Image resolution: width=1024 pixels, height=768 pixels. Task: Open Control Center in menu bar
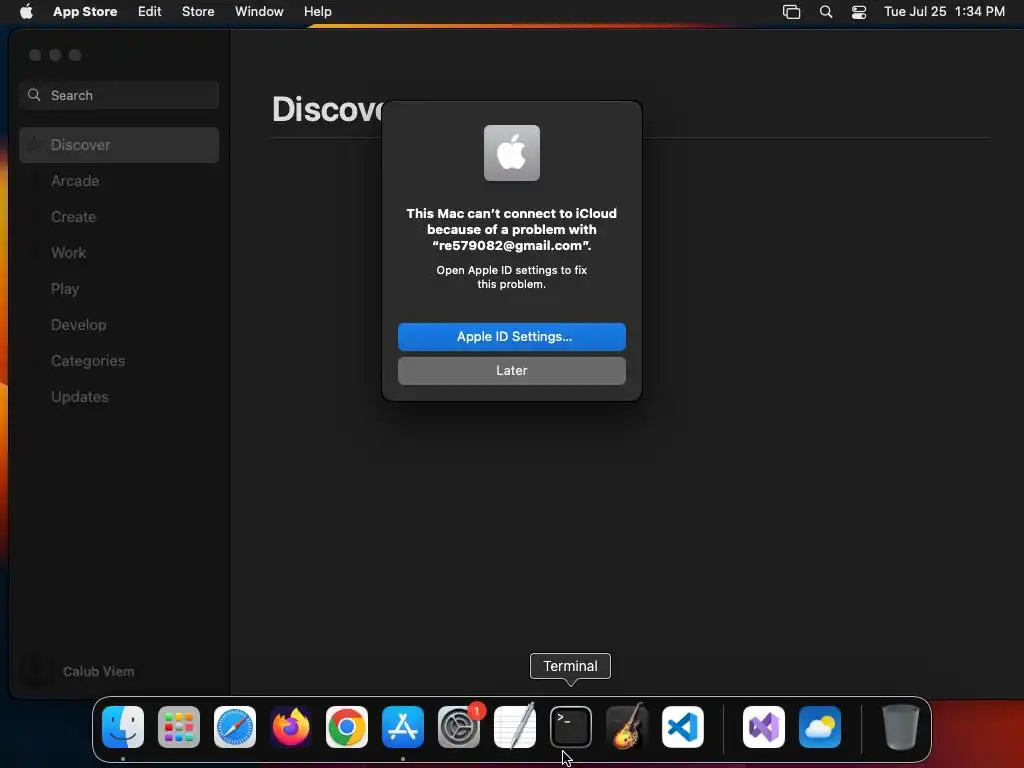point(859,12)
